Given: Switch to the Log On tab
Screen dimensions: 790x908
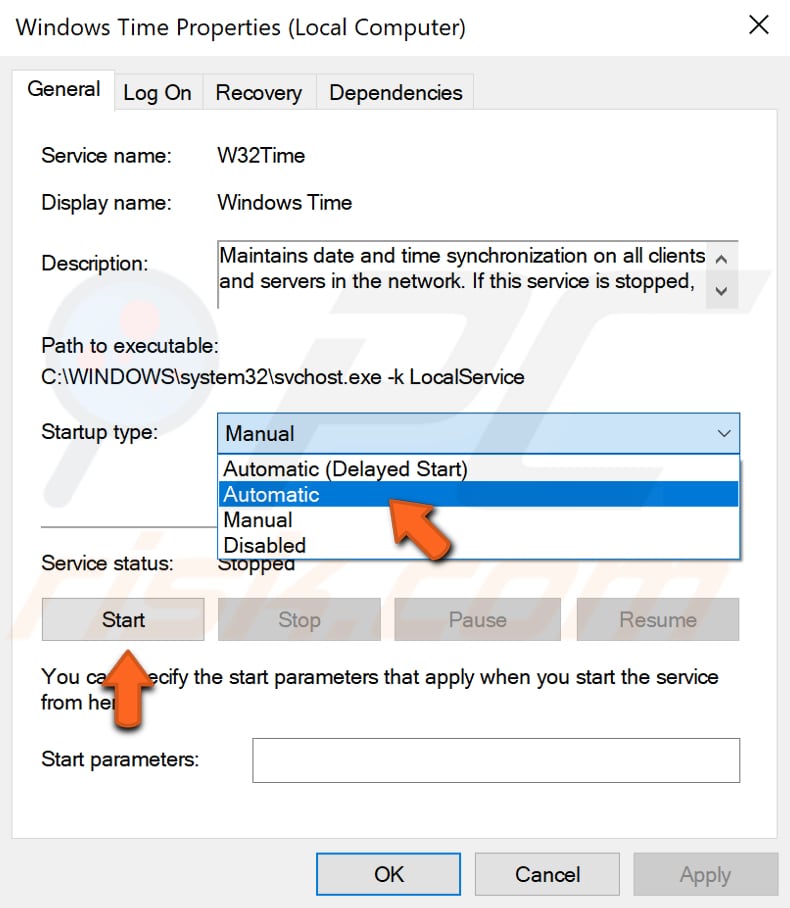Looking at the screenshot, I should [x=157, y=92].
